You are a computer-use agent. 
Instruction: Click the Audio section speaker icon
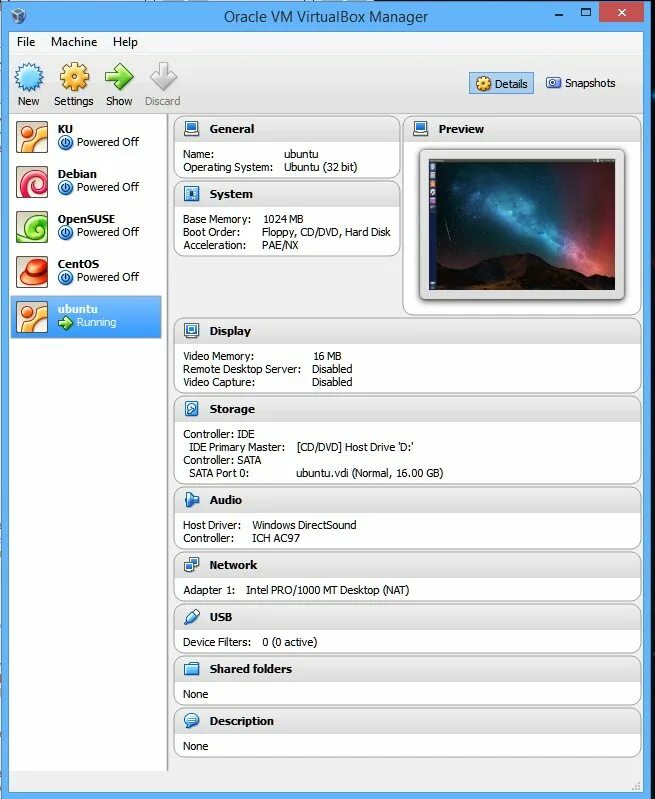(x=192, y=500)
